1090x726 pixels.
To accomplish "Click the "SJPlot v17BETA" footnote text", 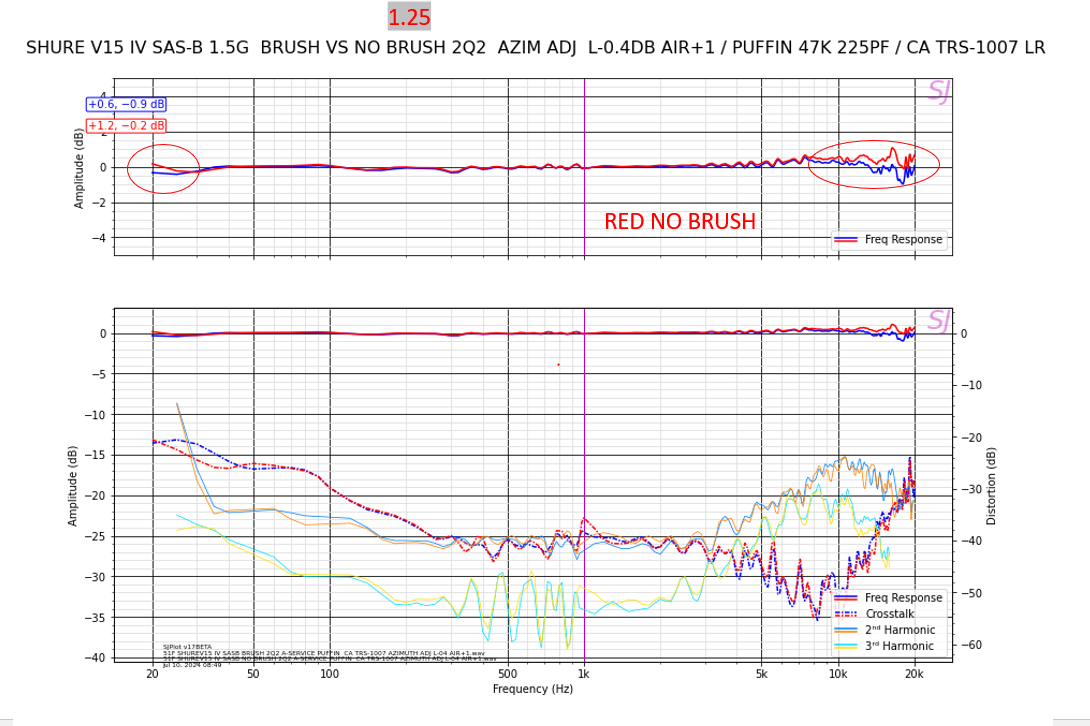I will click(x=187, y=647).
